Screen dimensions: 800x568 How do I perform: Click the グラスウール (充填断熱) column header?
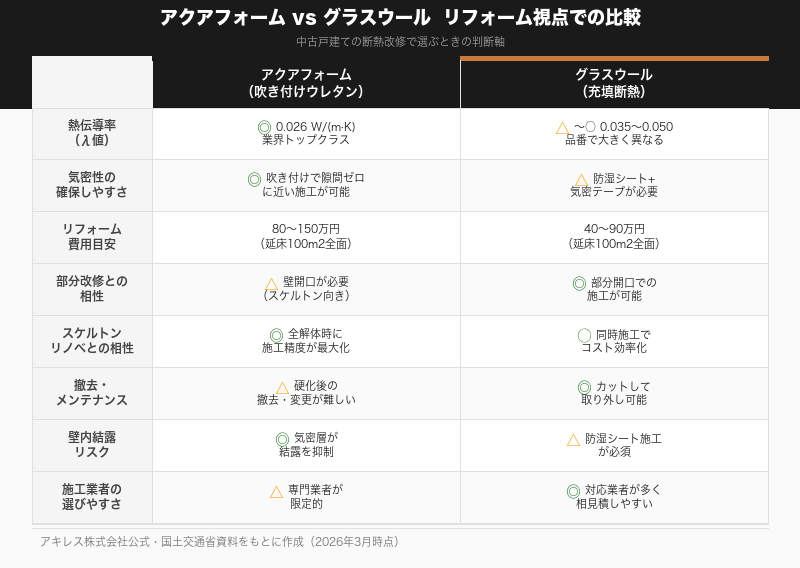coord(614,83)
